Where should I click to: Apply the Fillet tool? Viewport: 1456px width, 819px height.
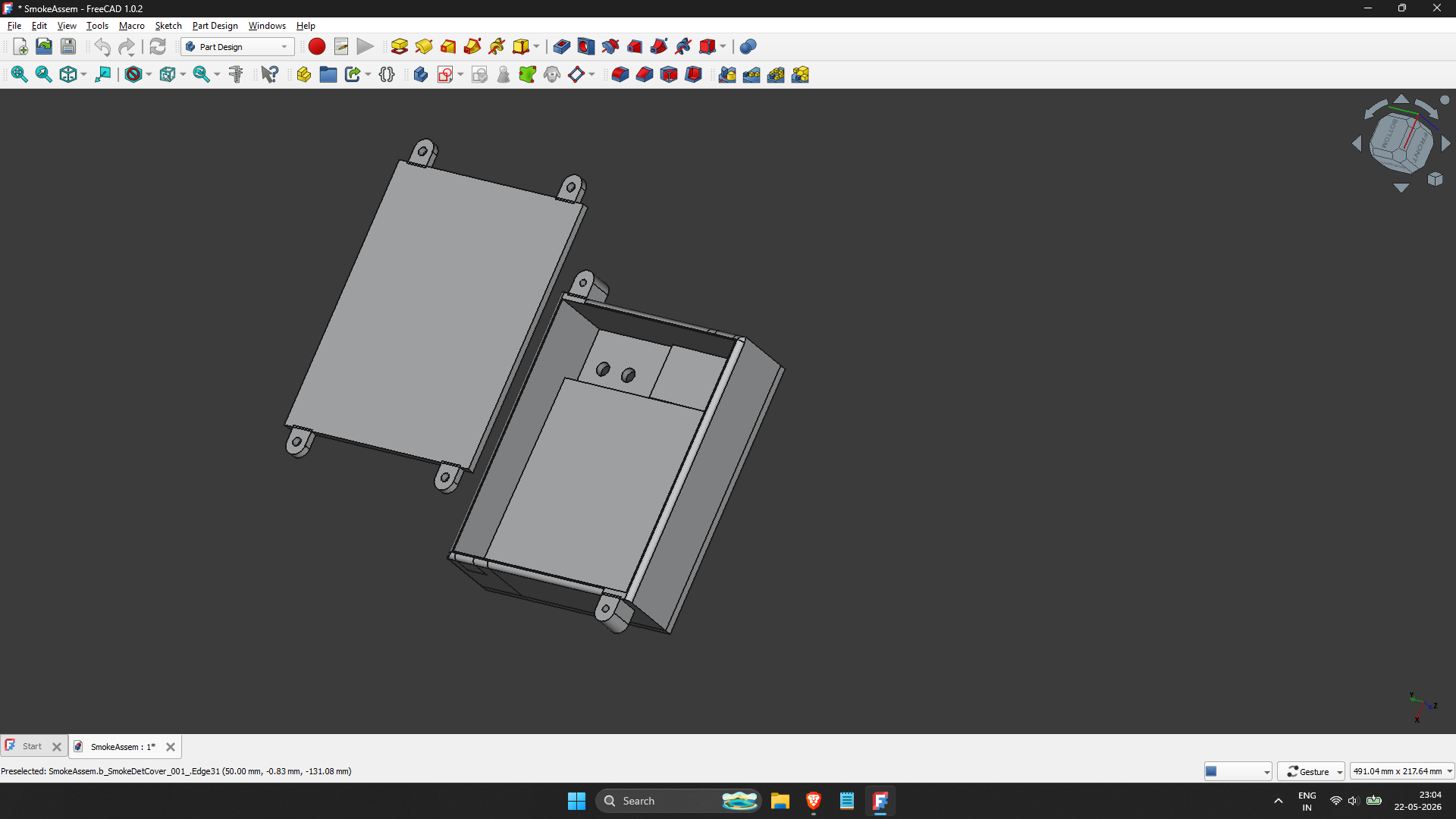[x=620, y=74]
